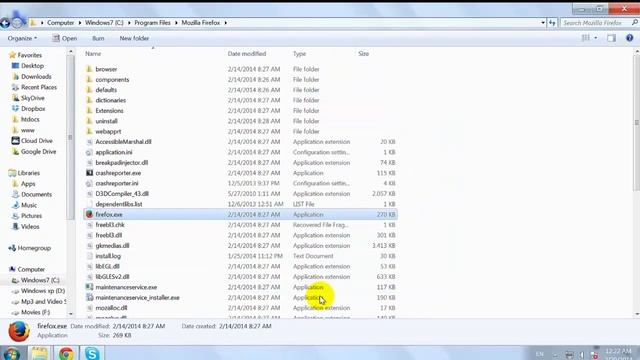
Task: Open SkyDrive in Favorites sidebar
Action: [x=32, y=98]
